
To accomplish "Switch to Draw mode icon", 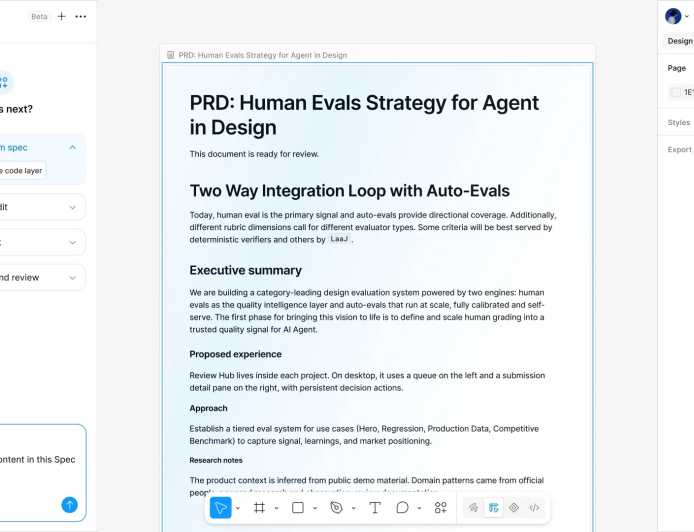I will click(x=473, y=508).
